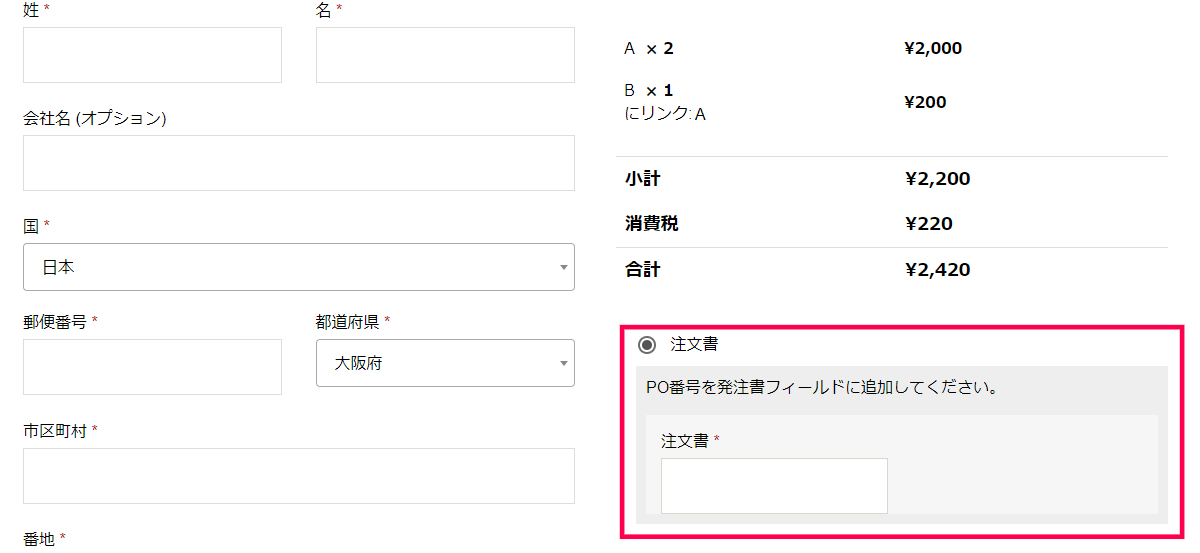Click the A × 2 order item
The image size is (1200, 553).
[x=649, y=48]
